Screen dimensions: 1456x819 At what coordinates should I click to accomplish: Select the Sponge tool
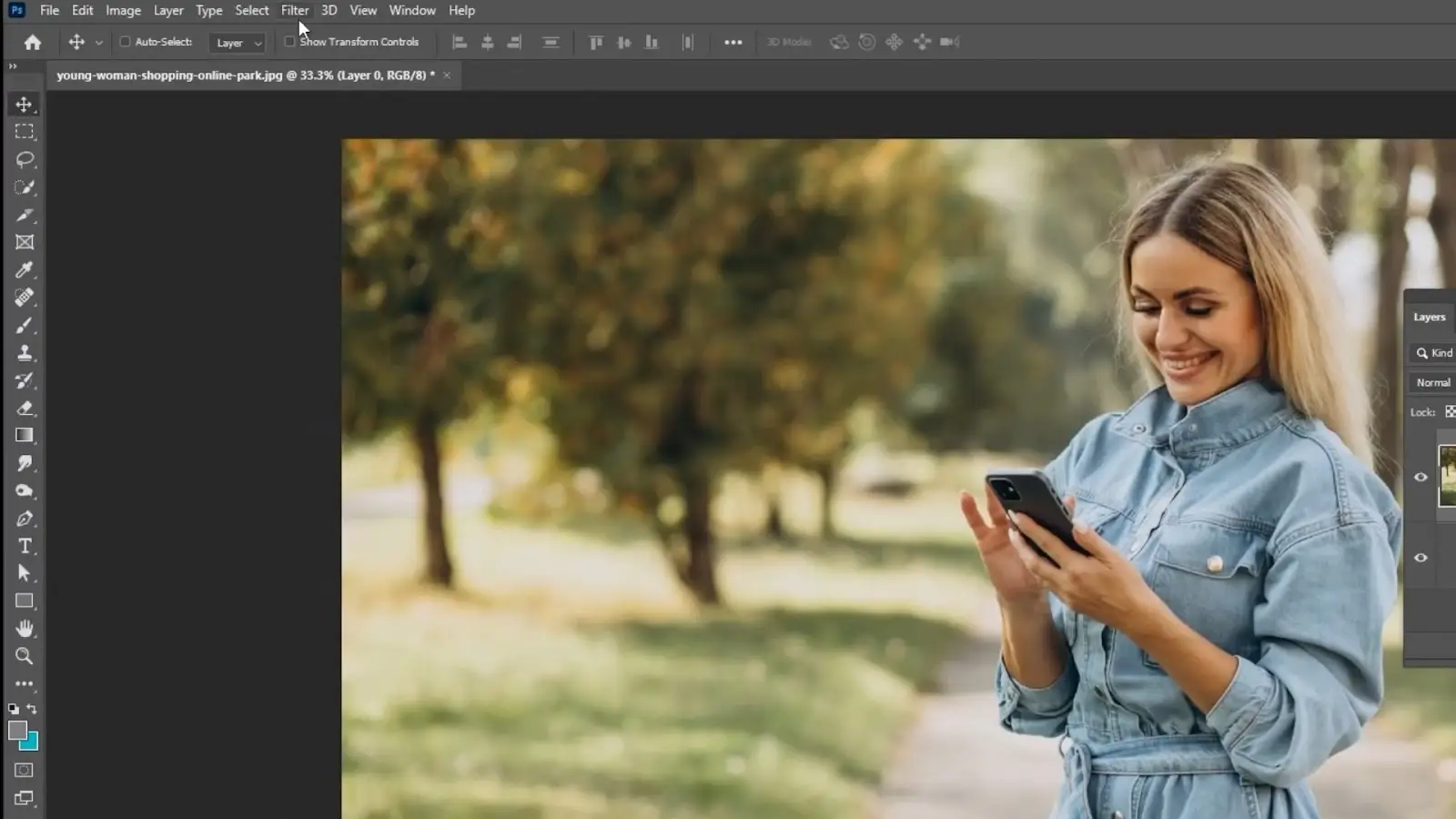tap(25, 490)
